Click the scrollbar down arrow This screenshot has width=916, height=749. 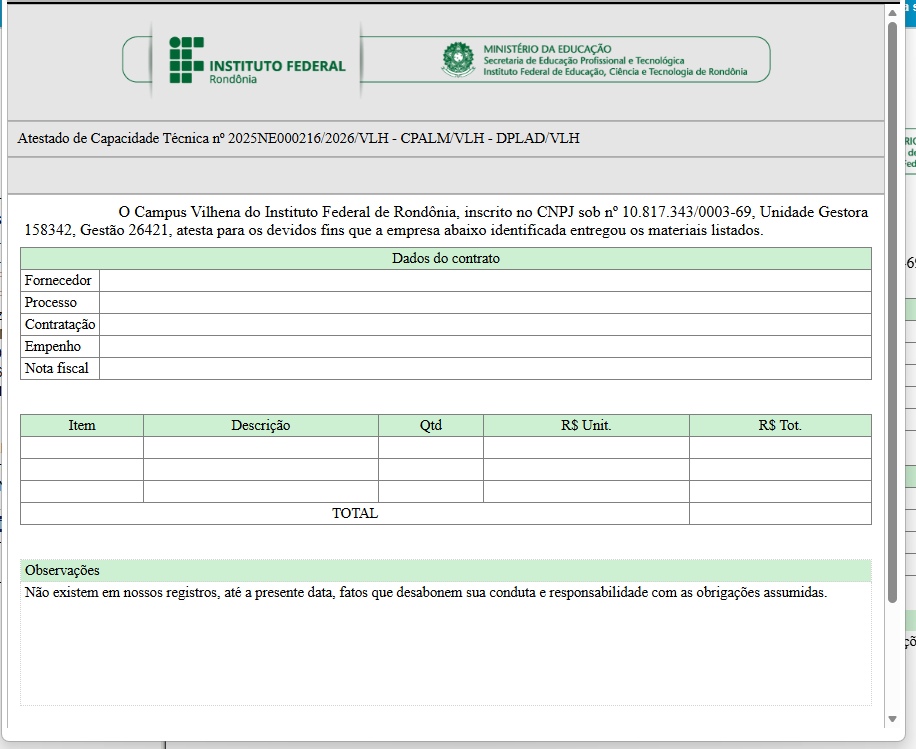(892, 720)
